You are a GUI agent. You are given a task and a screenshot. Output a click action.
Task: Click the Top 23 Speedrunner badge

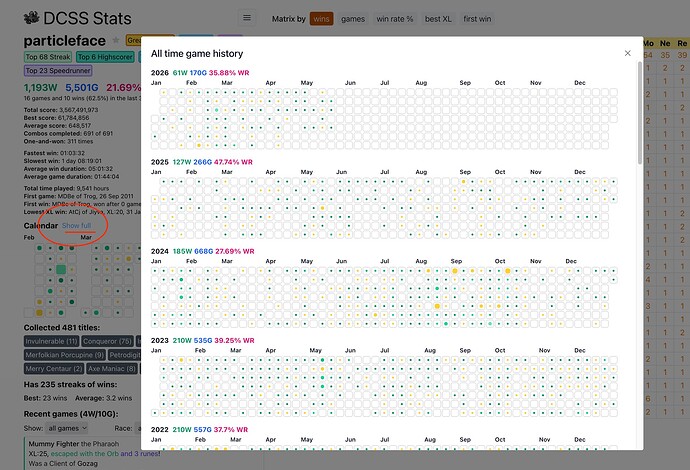58,70
